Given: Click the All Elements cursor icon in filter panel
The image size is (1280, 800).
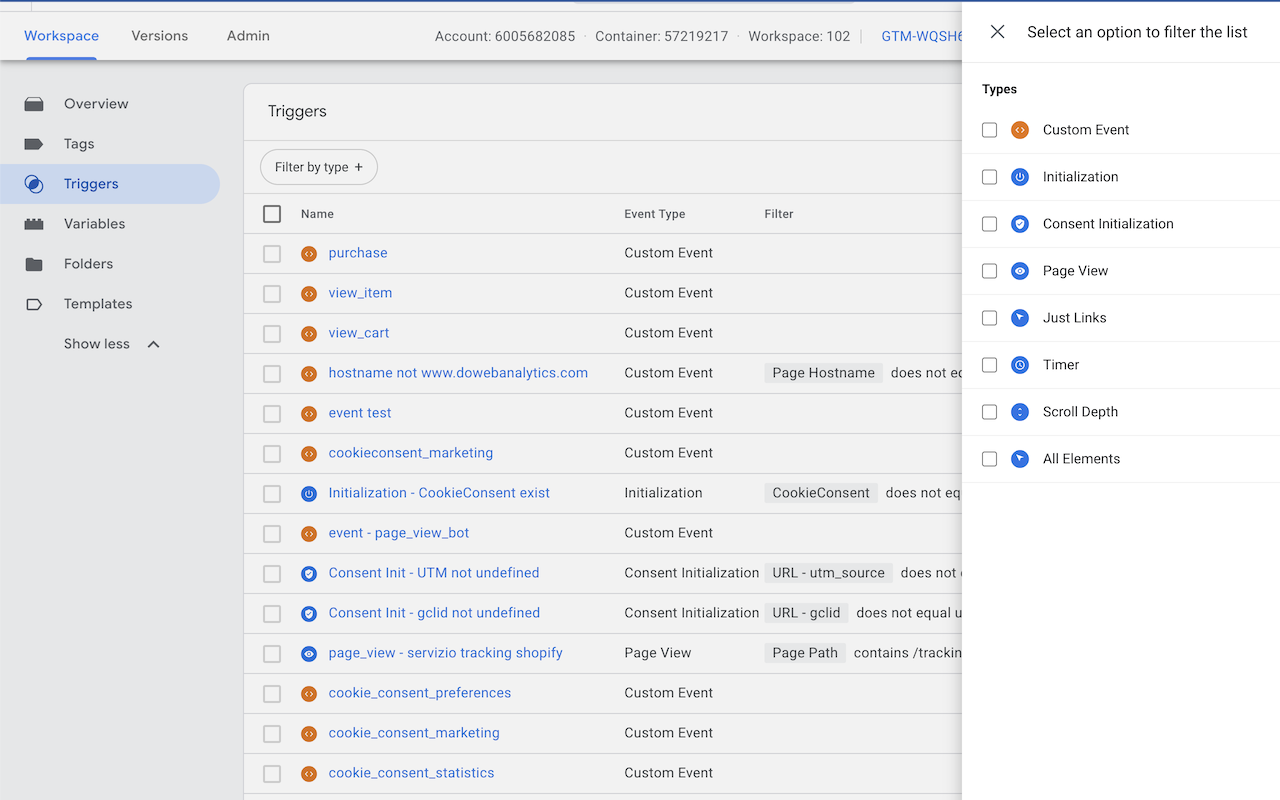Looking at the screenshot, I should pyautogui.click(x=1020, y=459).
